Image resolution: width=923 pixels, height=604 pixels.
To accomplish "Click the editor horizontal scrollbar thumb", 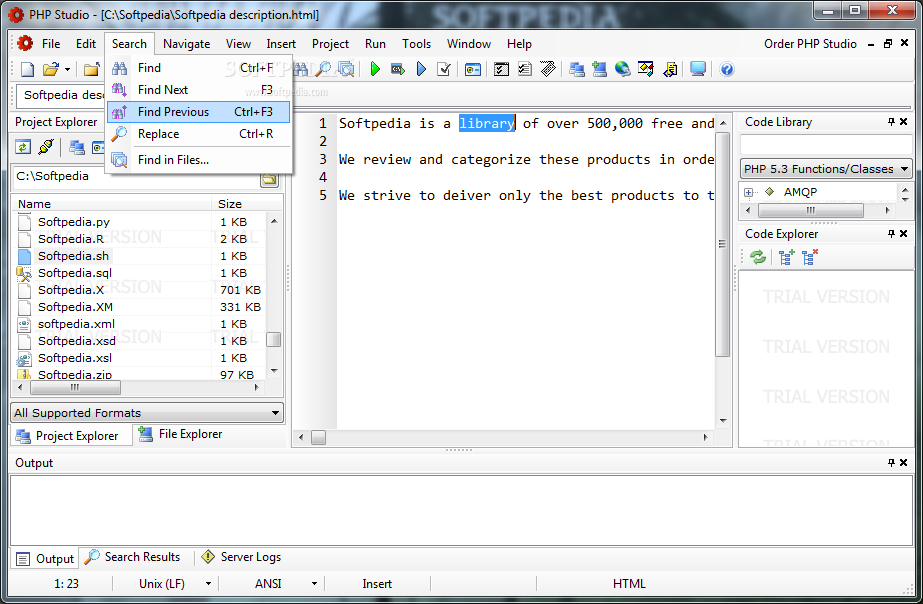I will click(318, 437).
